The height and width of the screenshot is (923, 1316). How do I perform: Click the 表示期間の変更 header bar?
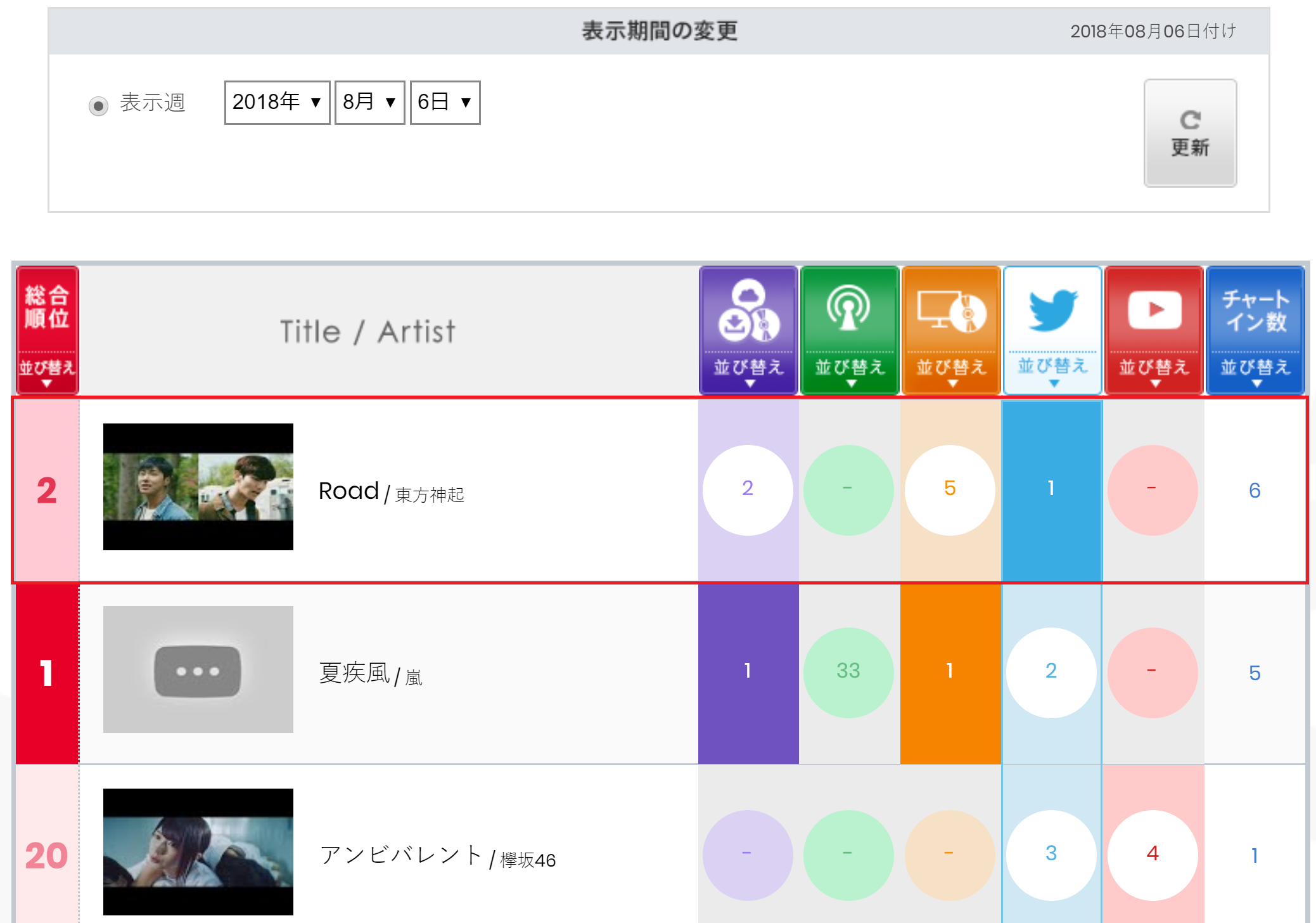[x=659, y=31]
